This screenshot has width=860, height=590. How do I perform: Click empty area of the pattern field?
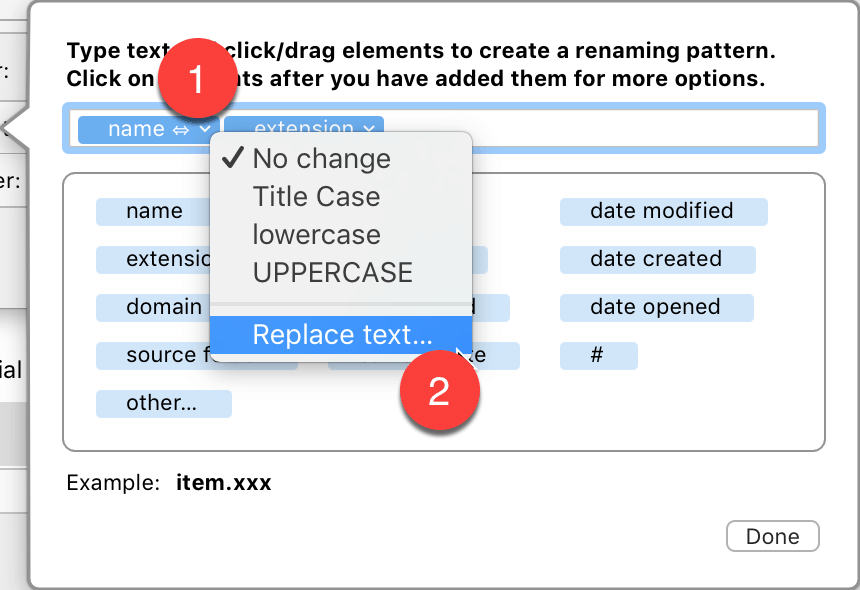[603, 128]
